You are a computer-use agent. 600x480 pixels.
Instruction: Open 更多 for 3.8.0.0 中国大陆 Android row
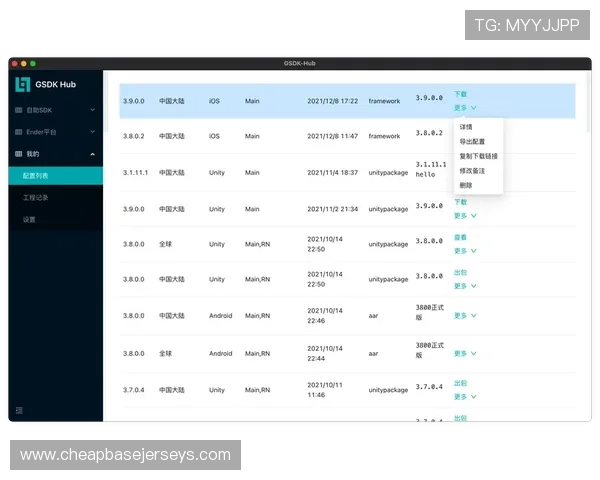coord(465,316)
